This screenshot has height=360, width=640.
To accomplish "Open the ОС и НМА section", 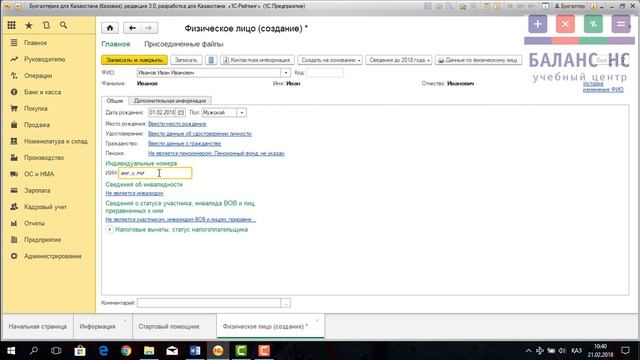I will tap(39, 174).
